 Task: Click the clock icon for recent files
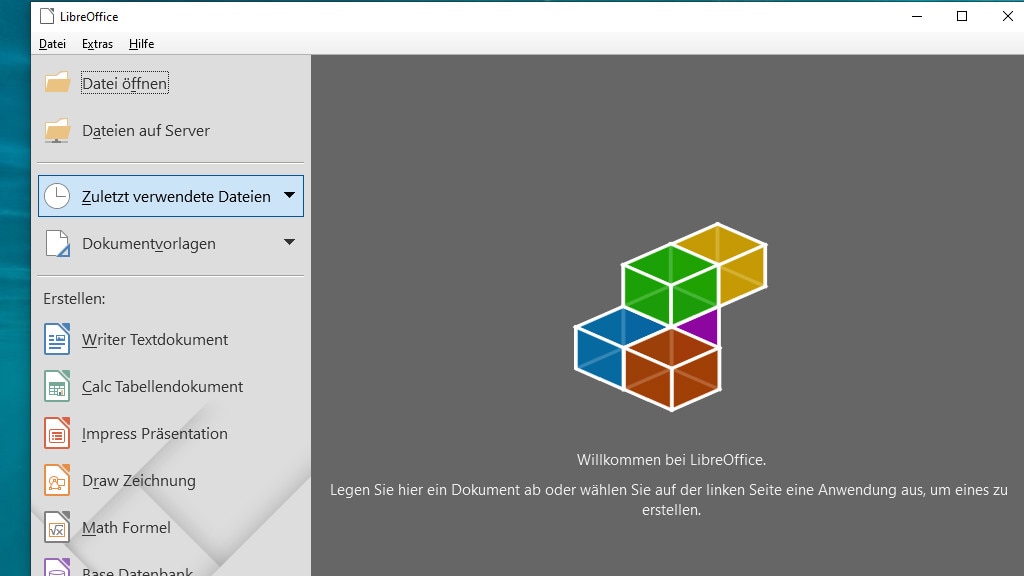tap(57, 196)
